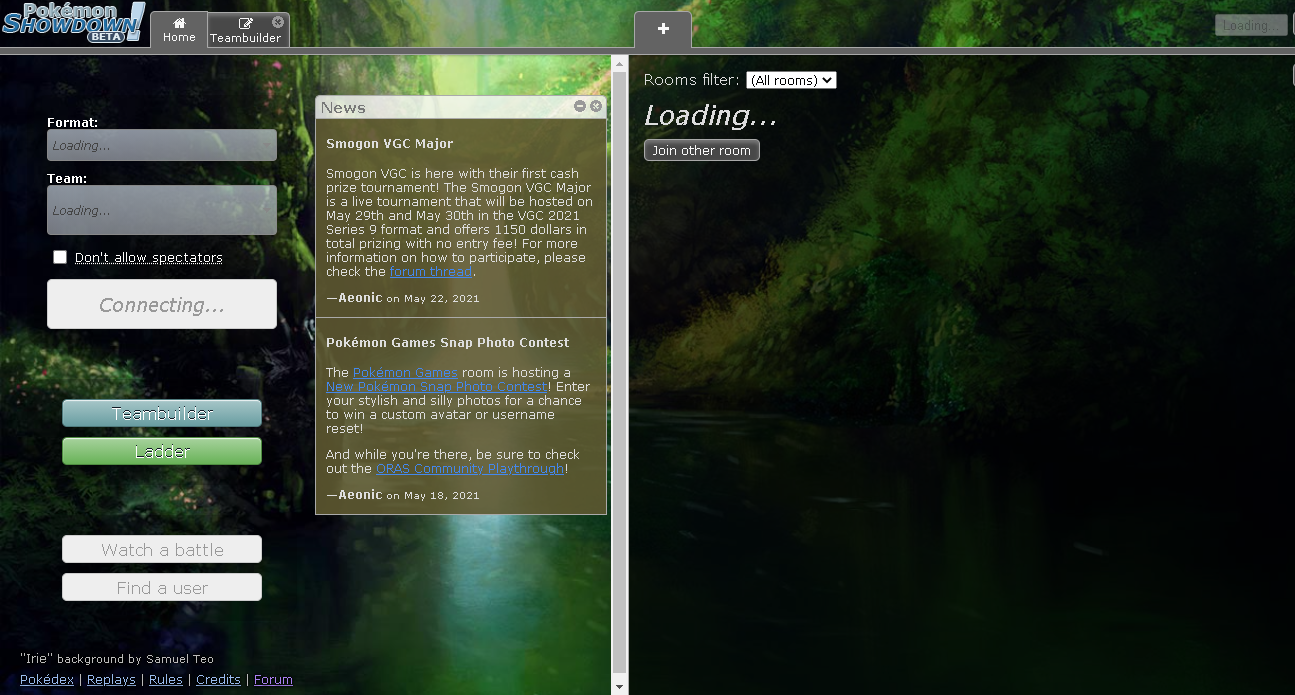The image size is (1295, 695).
Task: Click the Find a user button
Action: pyautogui.click(x=162, y=587)
